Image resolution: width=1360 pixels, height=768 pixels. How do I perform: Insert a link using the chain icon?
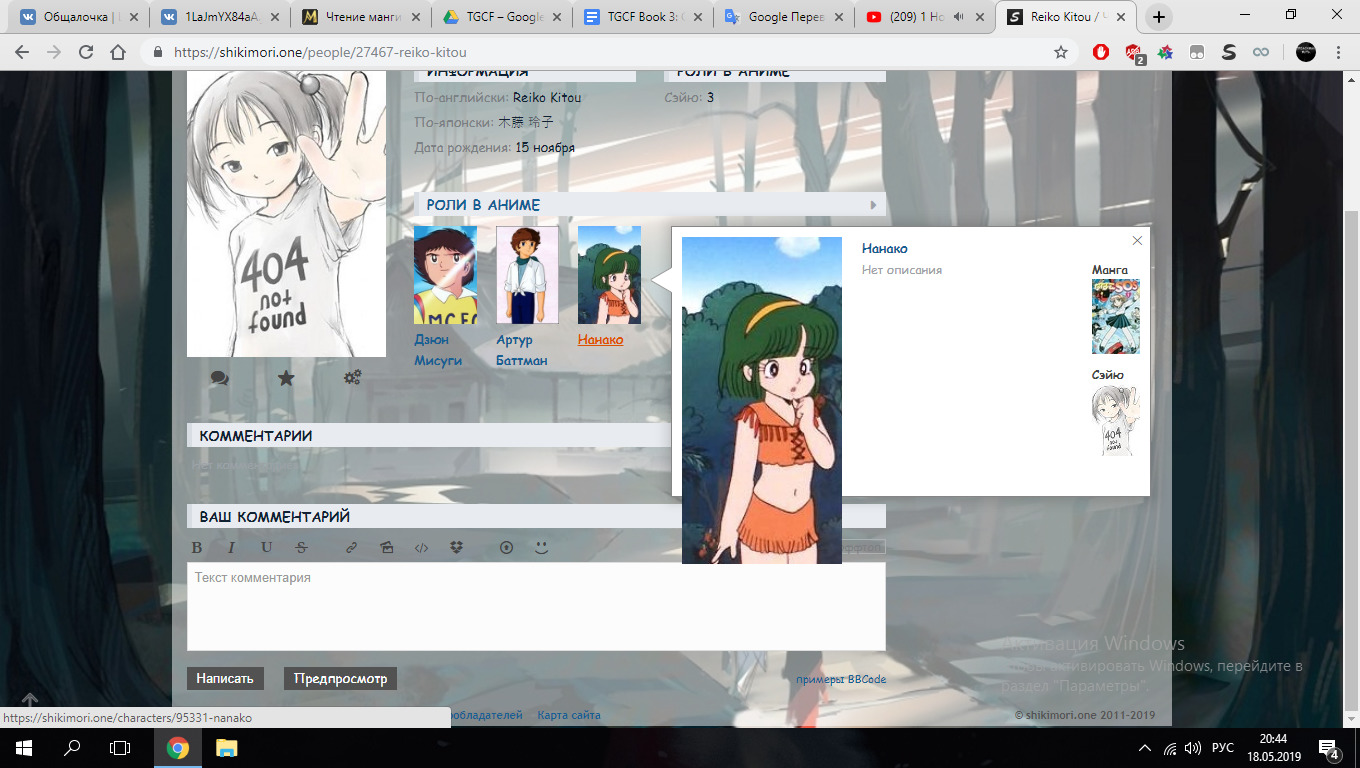(x=351, y=548)
